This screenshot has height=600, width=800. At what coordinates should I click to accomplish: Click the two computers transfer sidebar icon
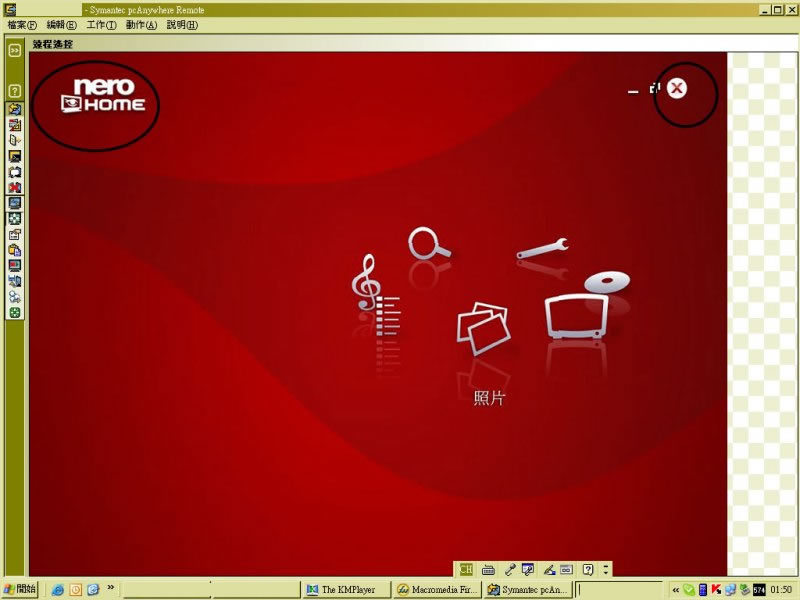pyautogui.click(x=15, y=281)
